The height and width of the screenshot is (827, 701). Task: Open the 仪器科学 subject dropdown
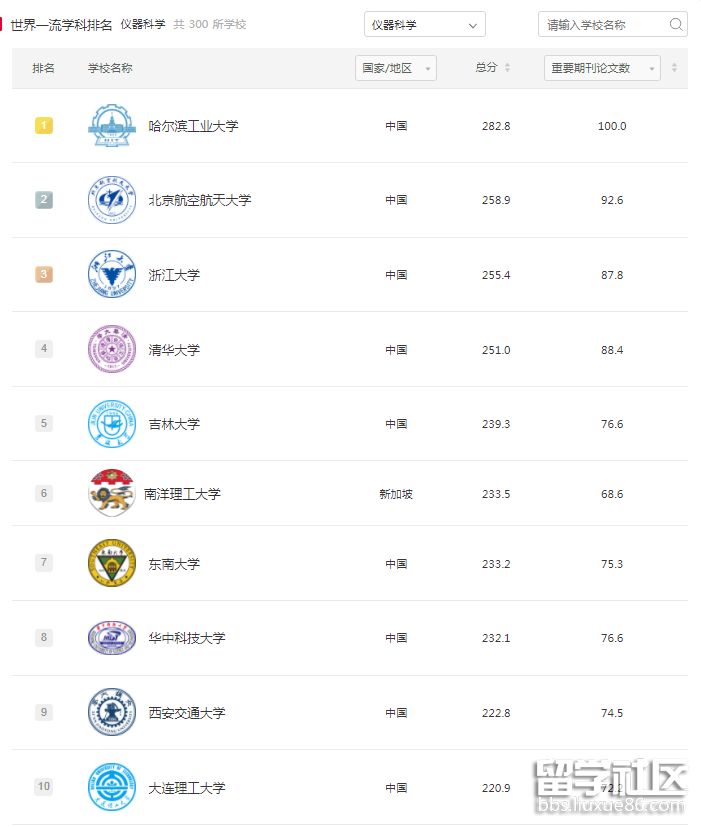coord(425,25)
